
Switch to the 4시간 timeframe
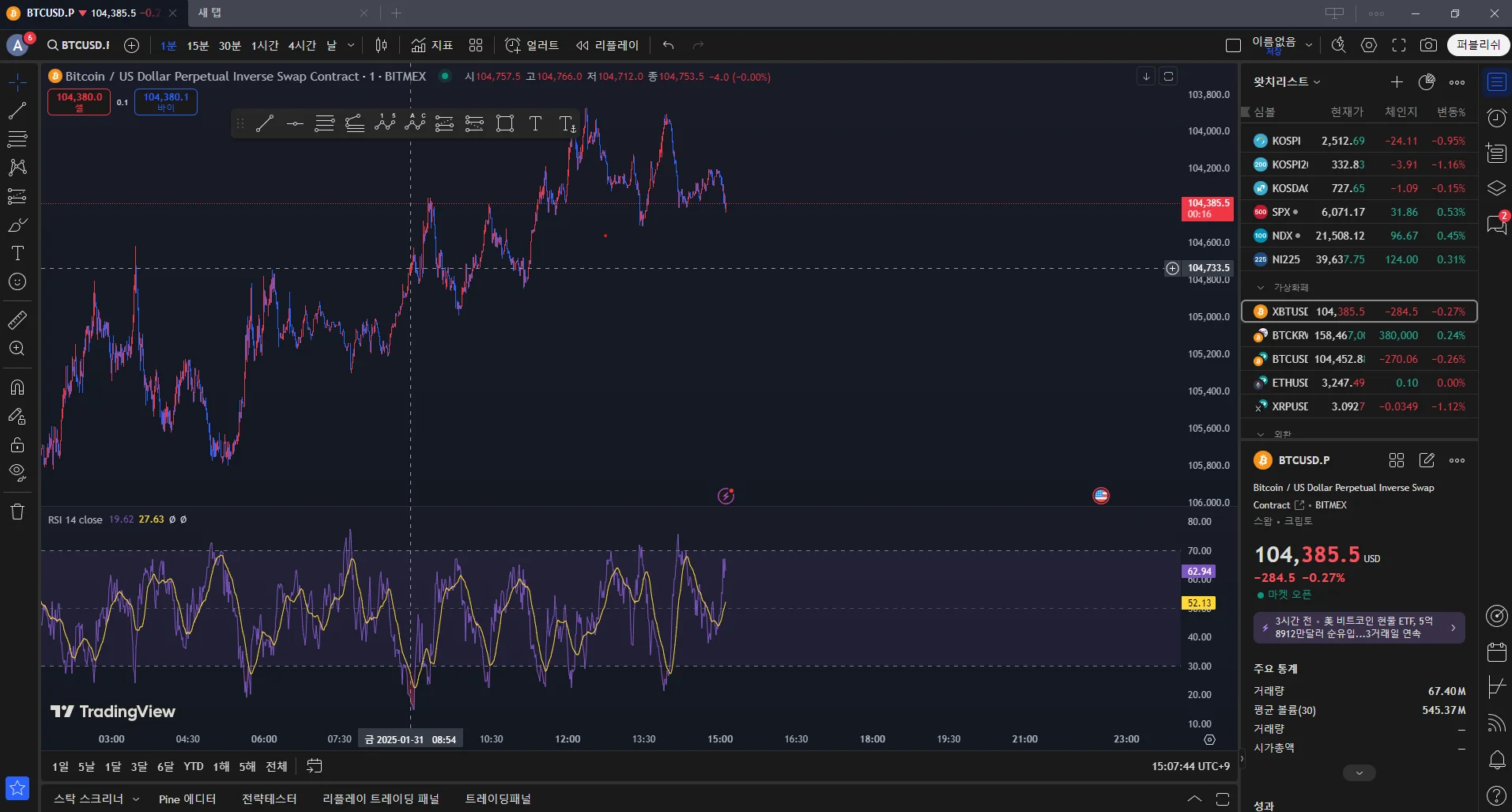[x=302, y=46]
